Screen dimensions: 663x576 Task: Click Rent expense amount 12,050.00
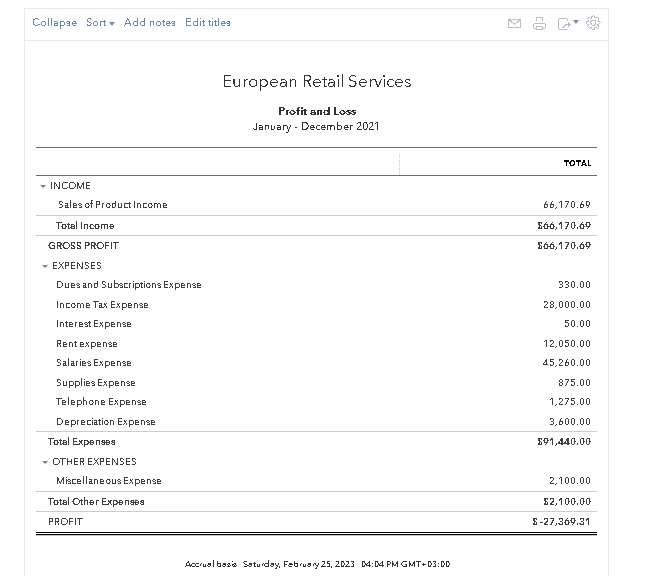[x=566, y=344]
